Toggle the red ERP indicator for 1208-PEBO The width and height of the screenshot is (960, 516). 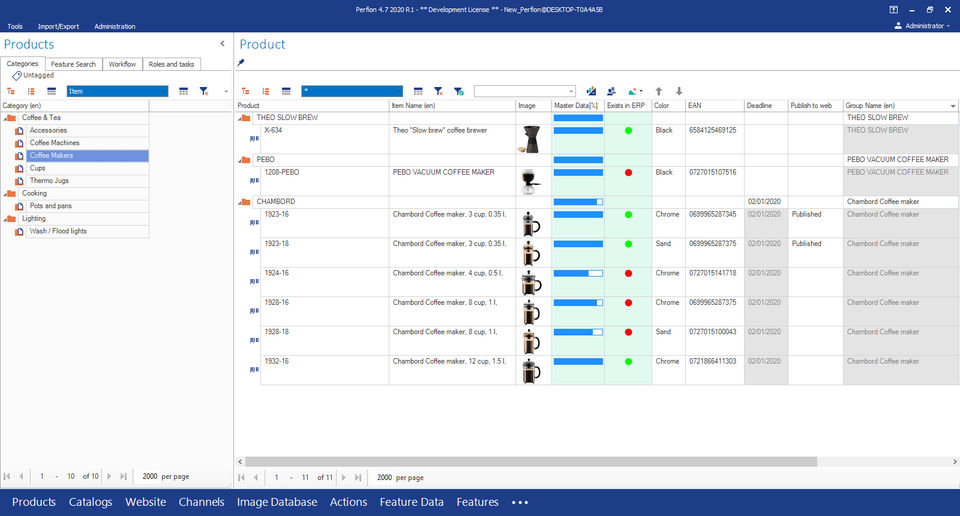point(628,173)
